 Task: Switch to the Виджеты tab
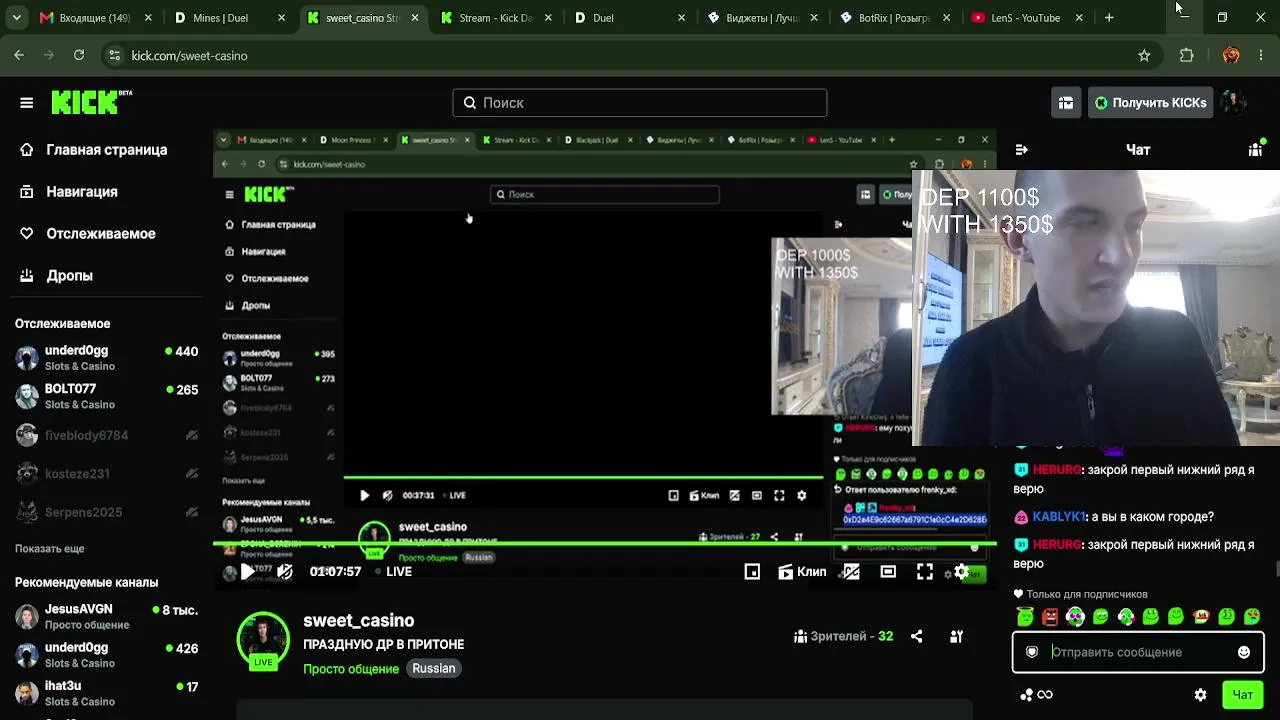point(764,18)
